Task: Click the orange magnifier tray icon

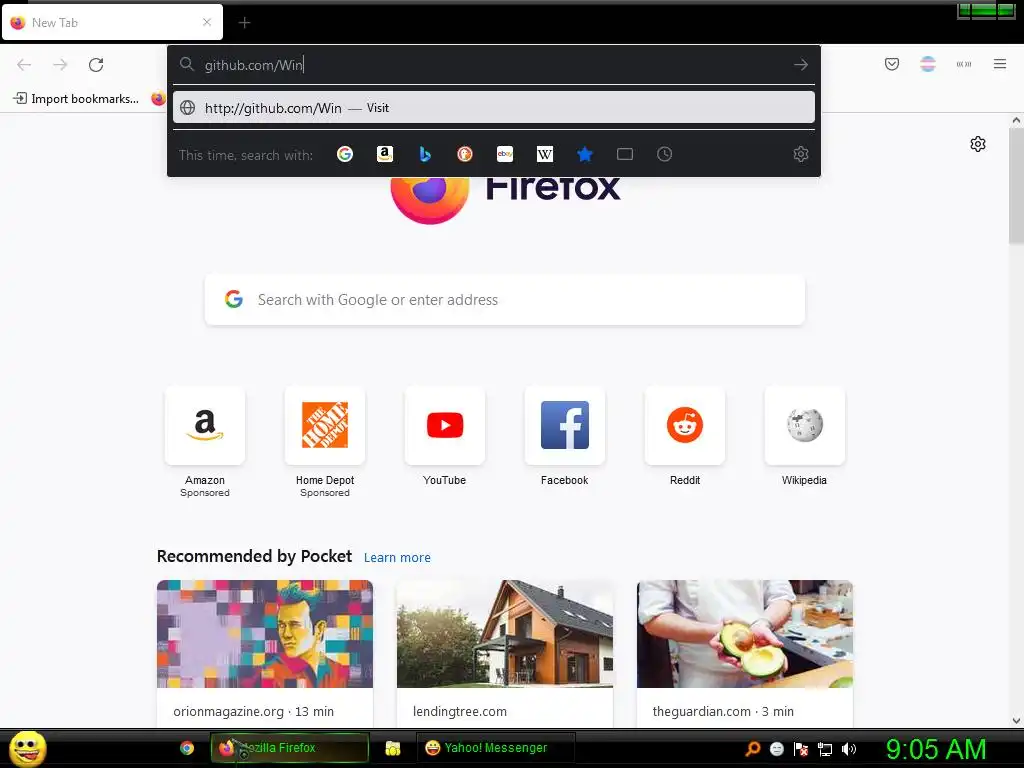Action: coord(753,748)
